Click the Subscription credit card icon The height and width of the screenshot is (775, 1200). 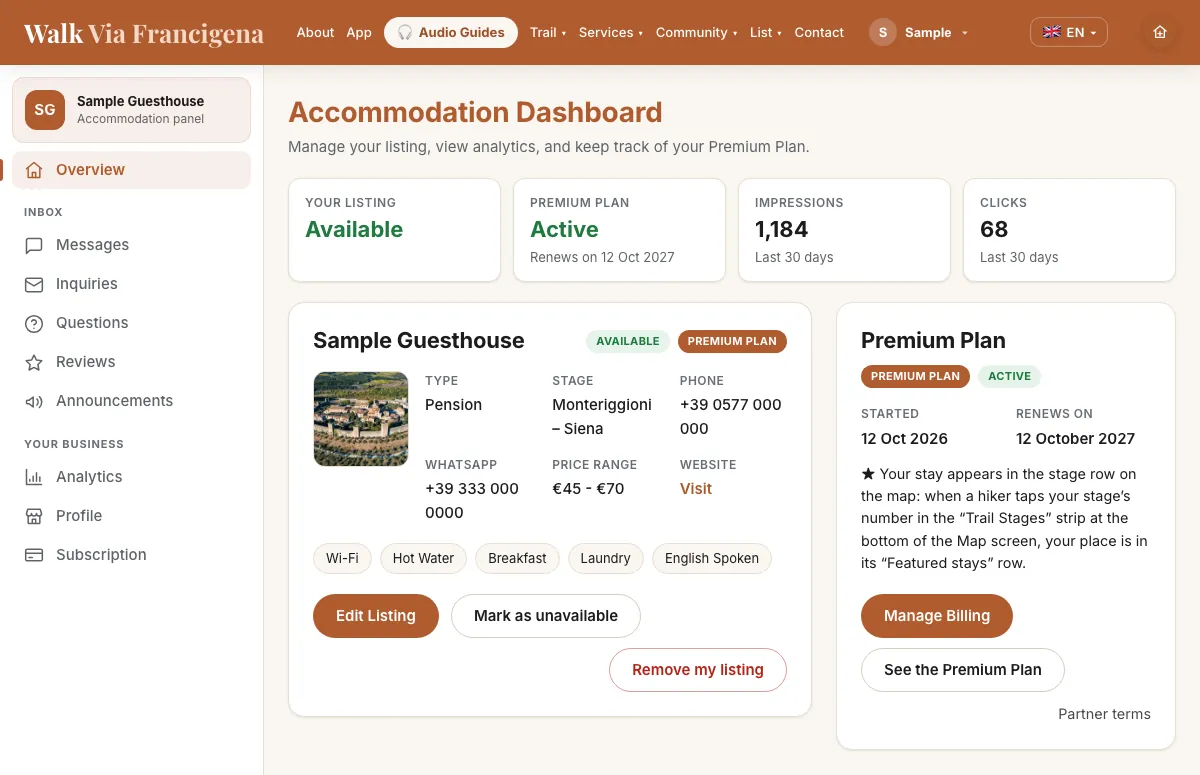(x=34, y=555)
